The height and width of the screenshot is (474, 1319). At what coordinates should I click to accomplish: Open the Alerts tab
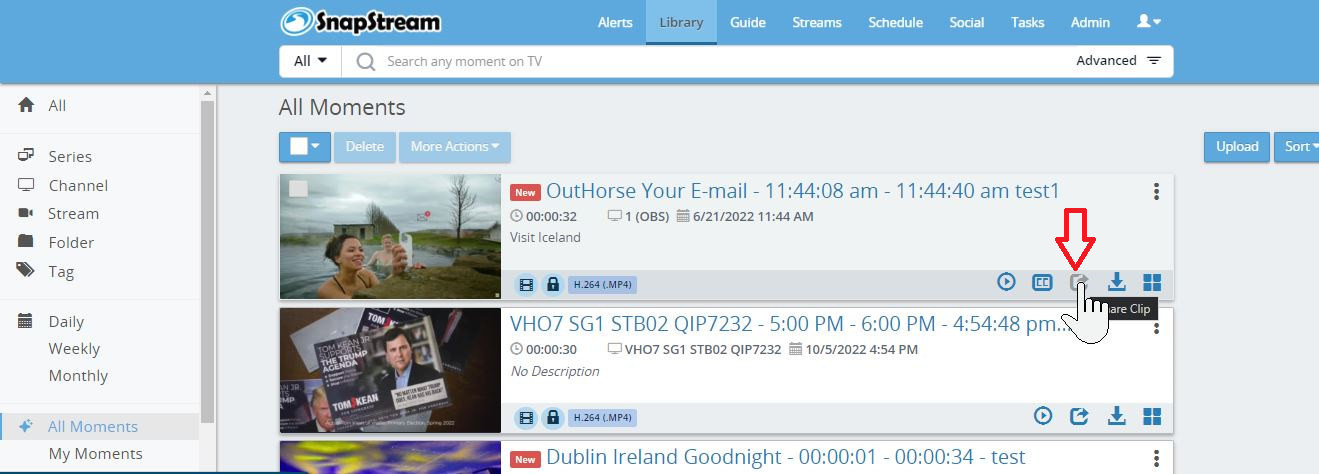tap(615, 22)
